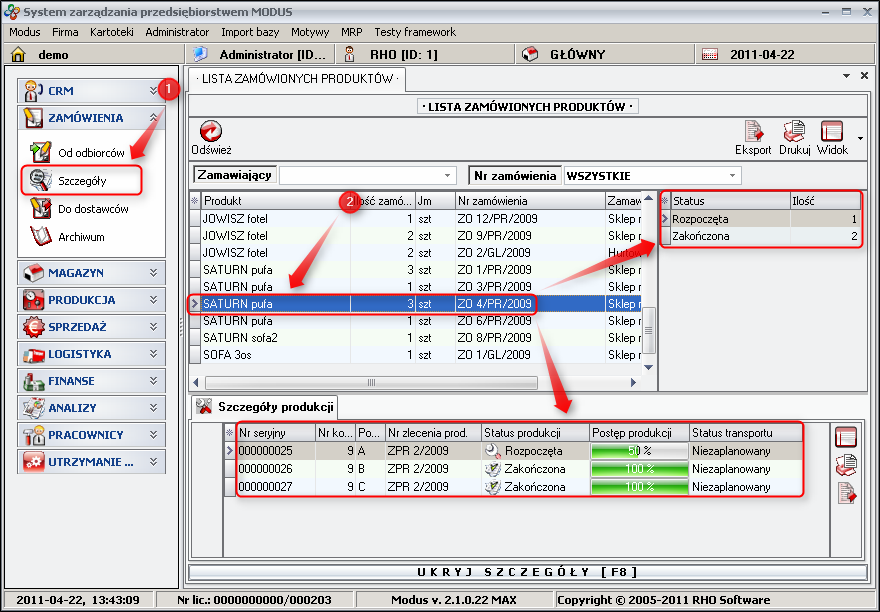The image size is (880, 612).
Task: Open the Widok view icon
Action: tap(831, 133)
